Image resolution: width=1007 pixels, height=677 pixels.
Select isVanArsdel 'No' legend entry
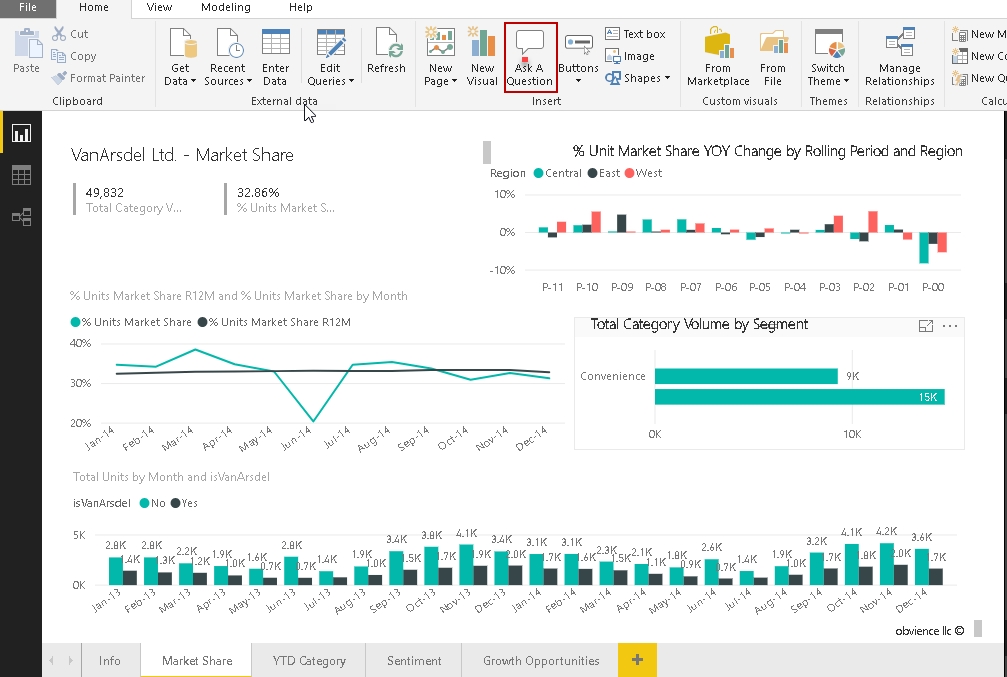pyautogui.click(x=152, y=503)
